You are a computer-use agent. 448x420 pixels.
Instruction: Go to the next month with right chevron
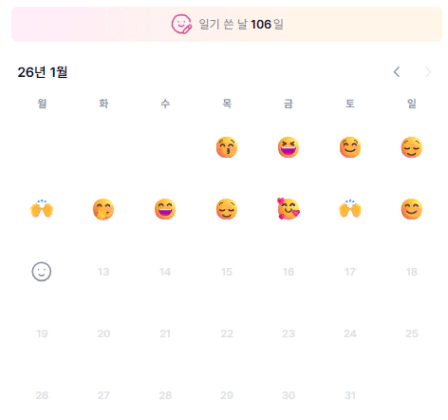pyautogui.click(x=428, y=72)
